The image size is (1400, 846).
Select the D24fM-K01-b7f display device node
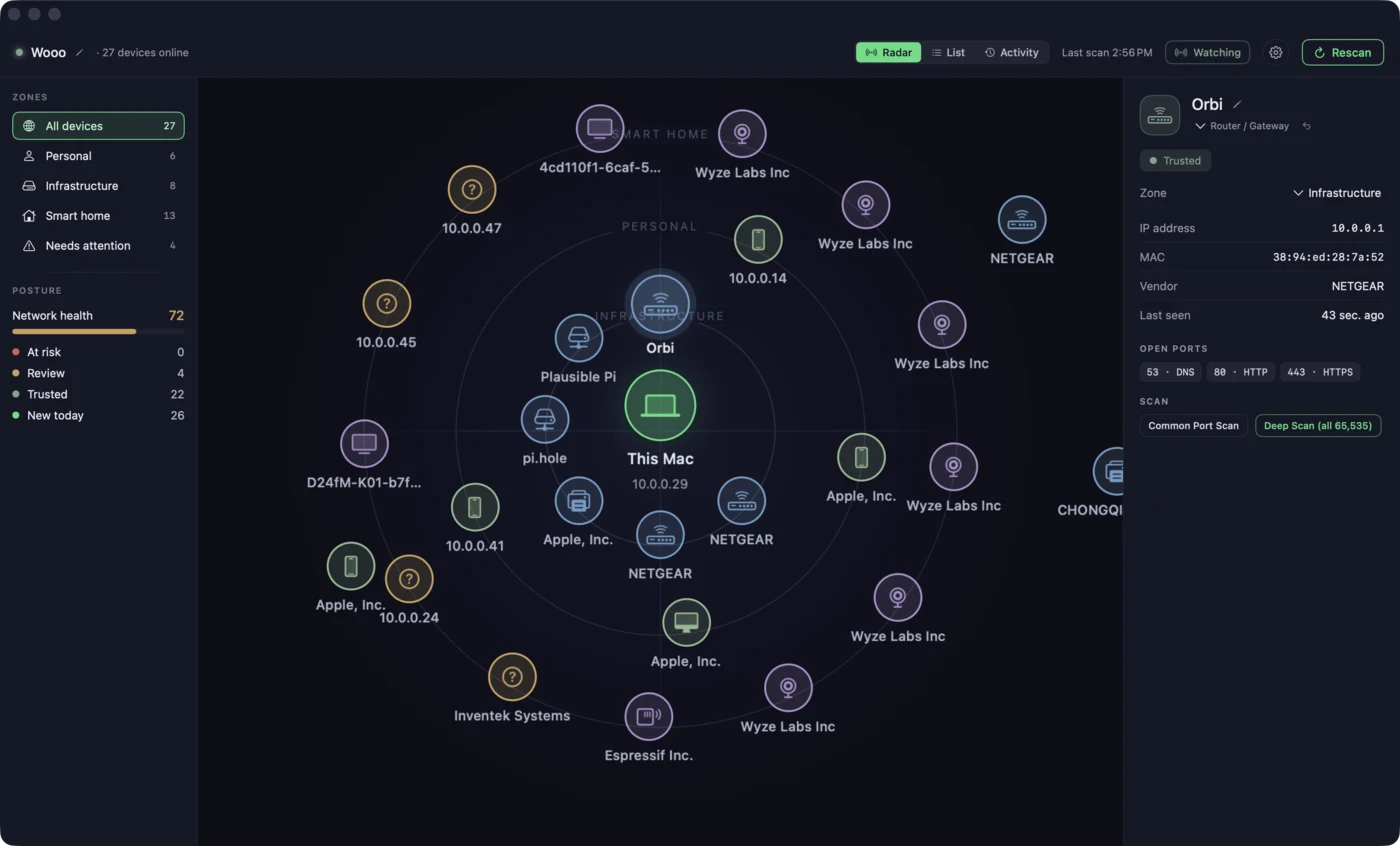click(364, 444)
